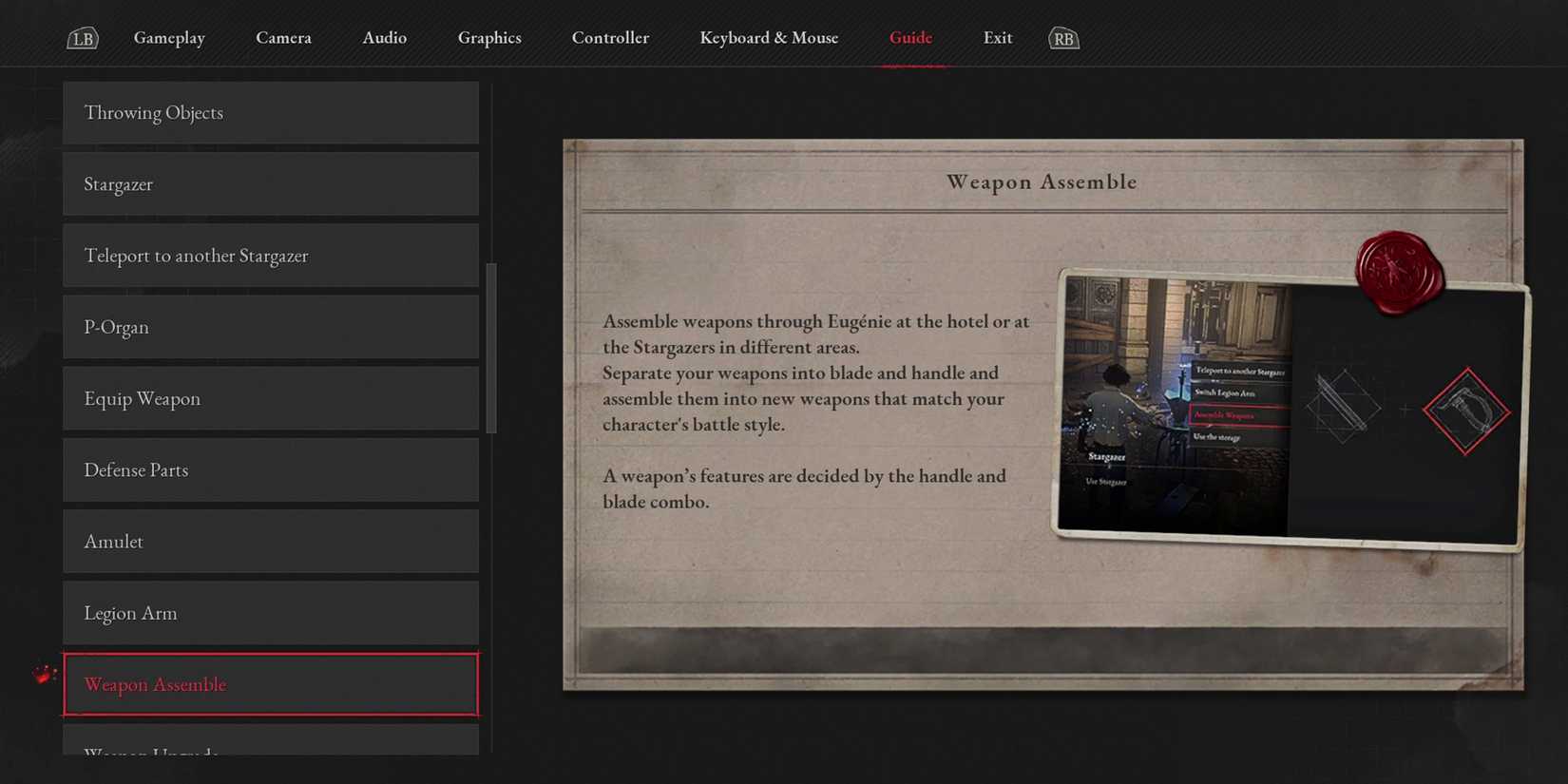
Task: Select Teleport to another Stargazer entry
Action: 271,256
